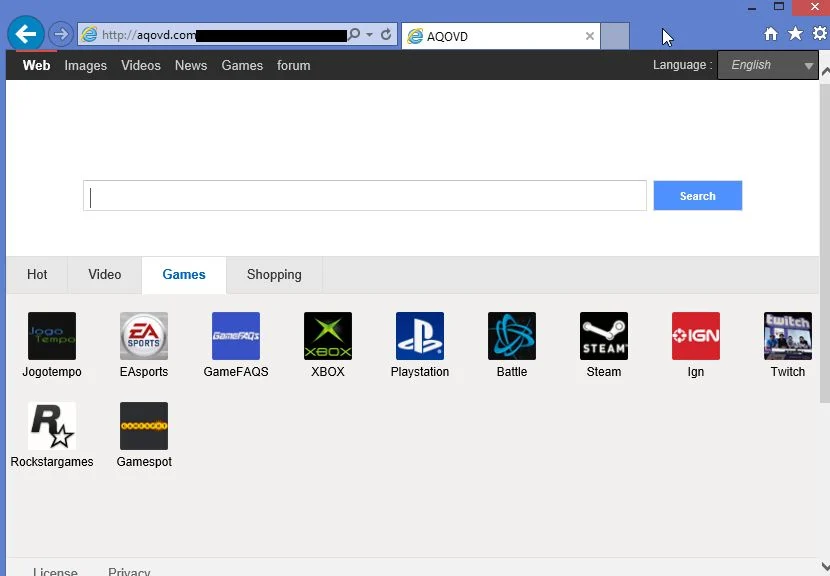Open the browser Tools gear icon
Viewport: 830px width, 576px height.
820,34
